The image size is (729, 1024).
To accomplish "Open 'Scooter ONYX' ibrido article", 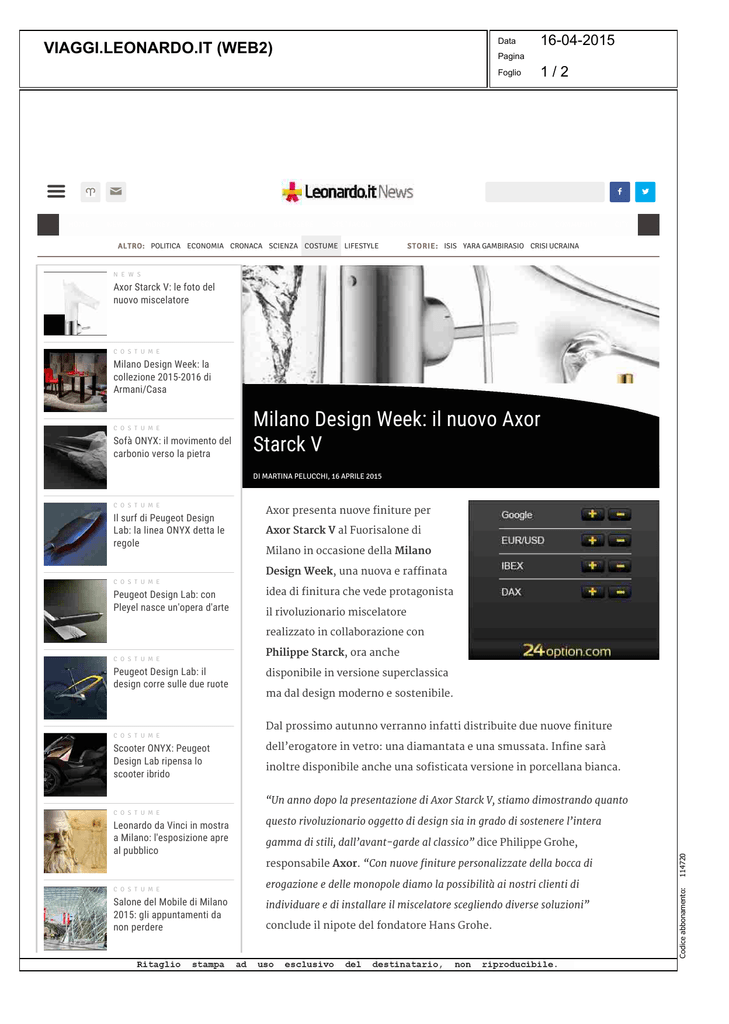I will point(161,761).
